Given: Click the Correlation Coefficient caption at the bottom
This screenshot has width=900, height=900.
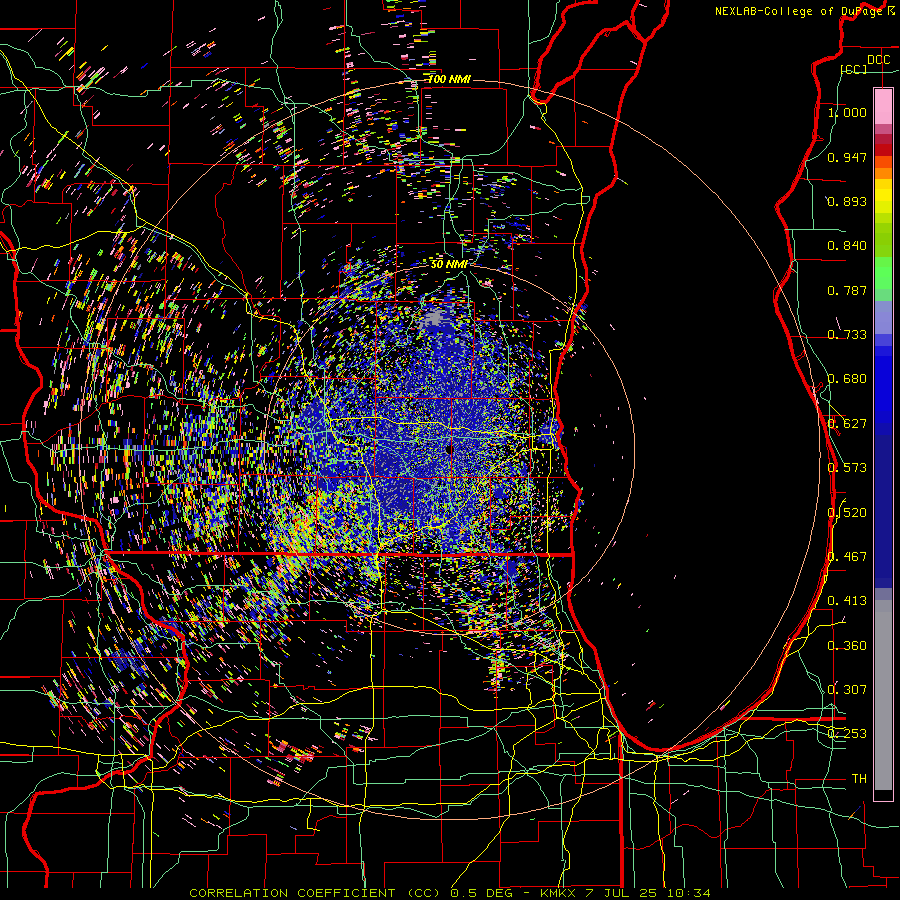Looking at the screenshot, I should [450, 893].
